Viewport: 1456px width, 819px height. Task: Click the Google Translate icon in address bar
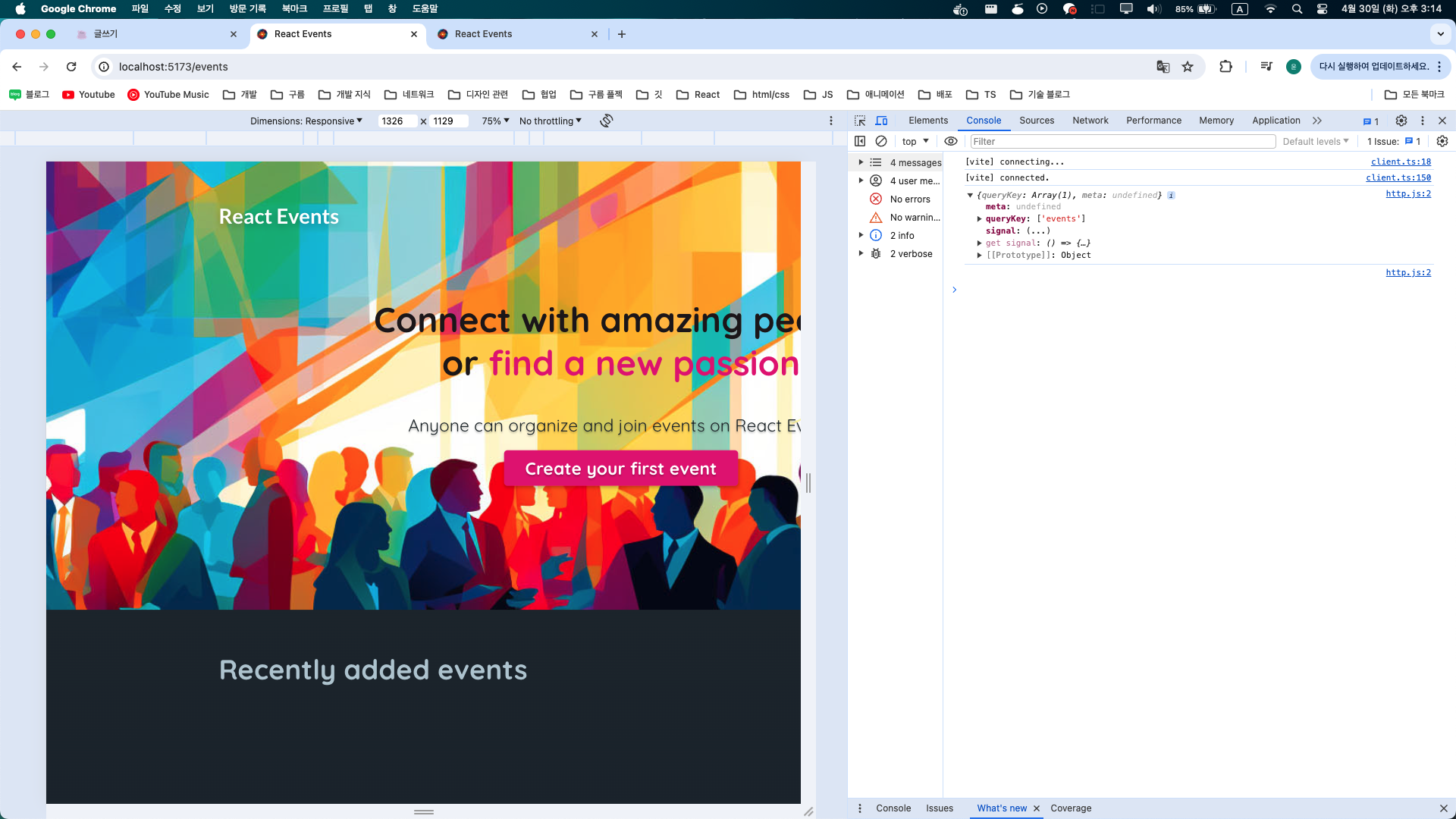pos(1163,67)
